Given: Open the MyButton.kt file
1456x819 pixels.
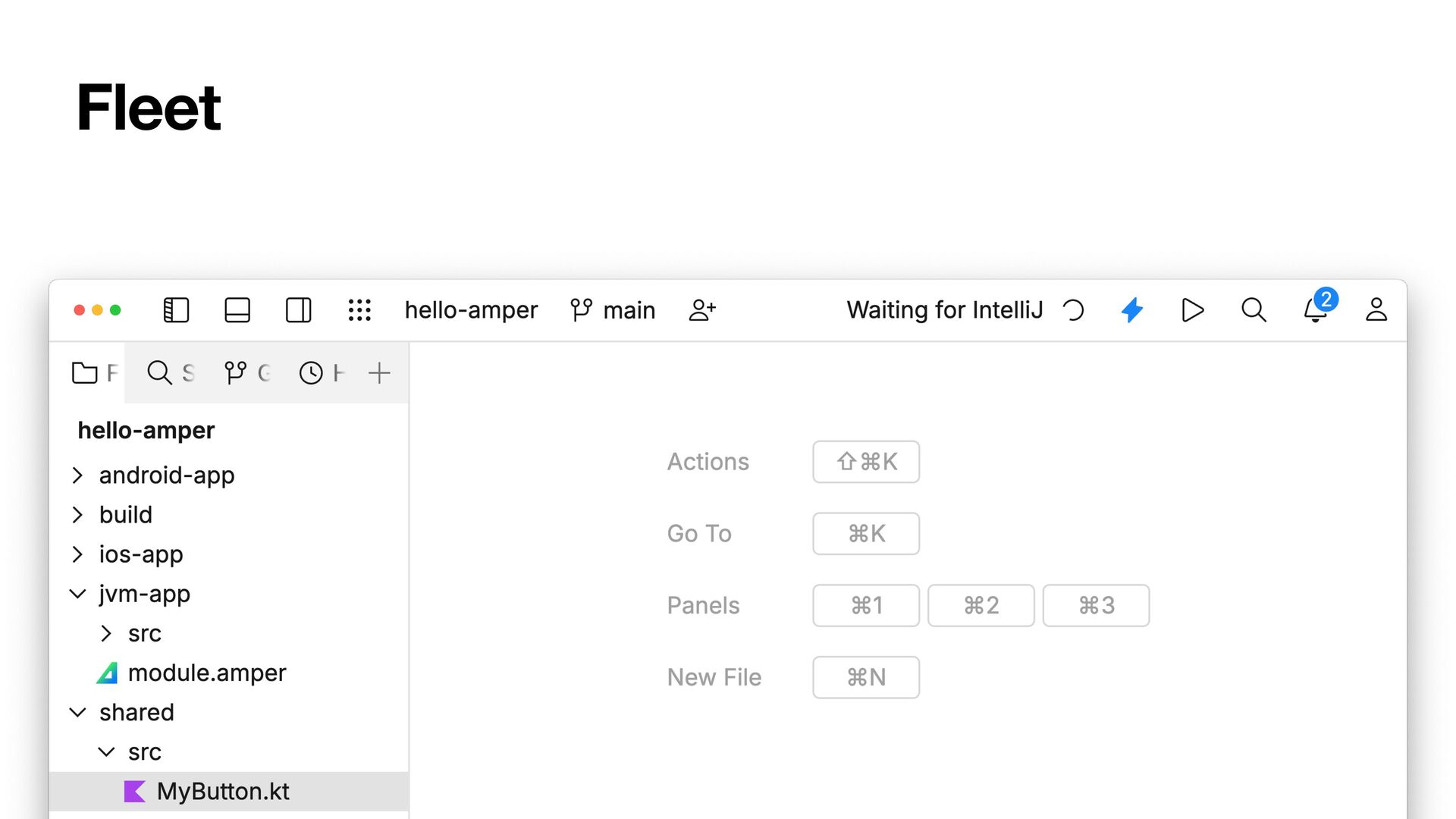Looking at the screenshot, I should click(223, 791).
